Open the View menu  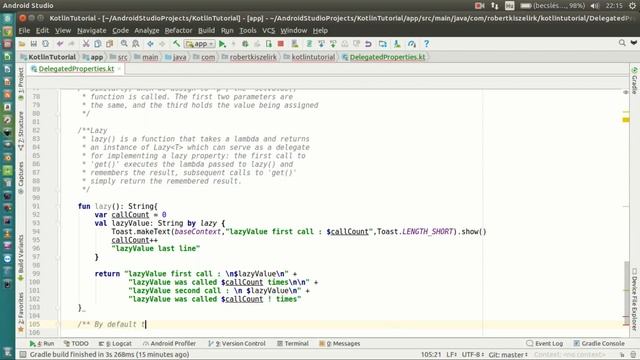click(x=63, y=31)
